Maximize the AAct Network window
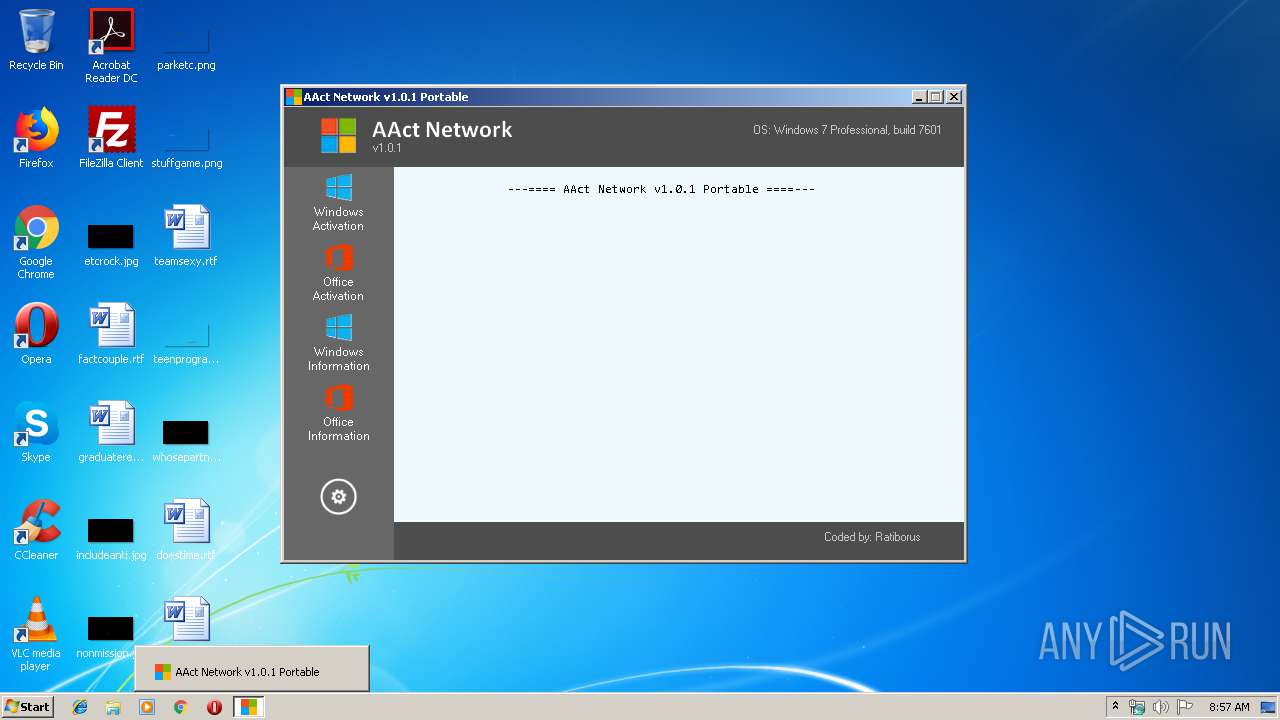Viewport: 1280px width, 720px height. [x=936, y=97]
